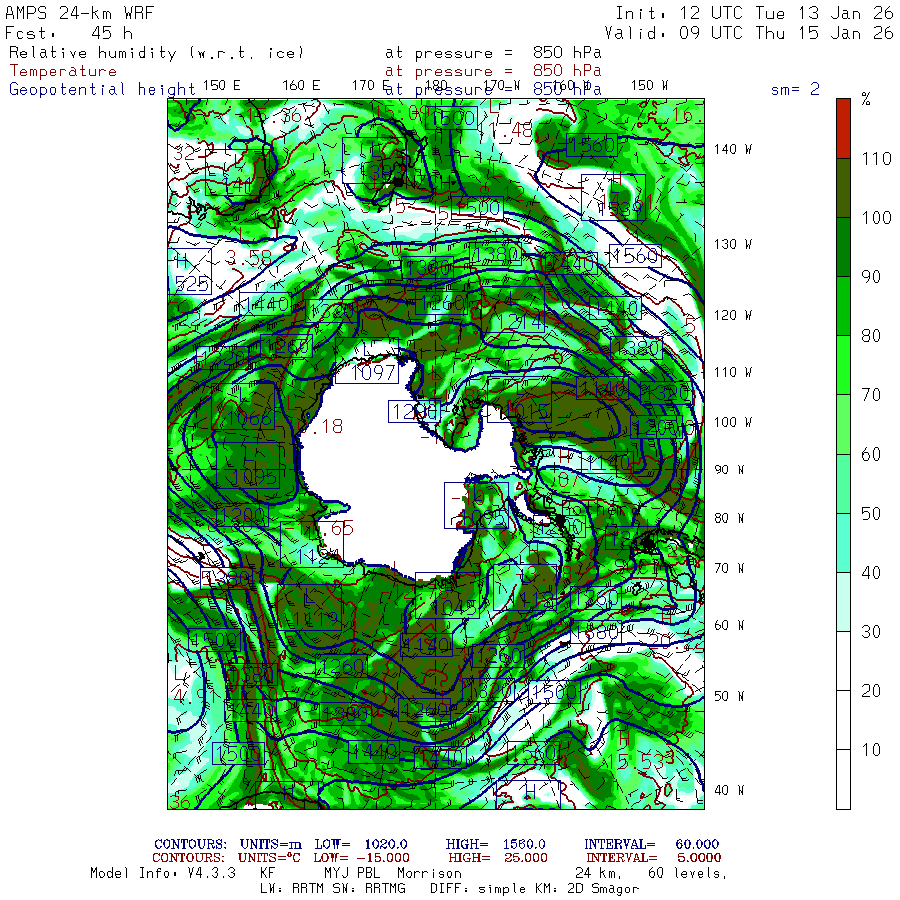
Task: Click the '80 W' longitude label
Action: click(730, 518)
